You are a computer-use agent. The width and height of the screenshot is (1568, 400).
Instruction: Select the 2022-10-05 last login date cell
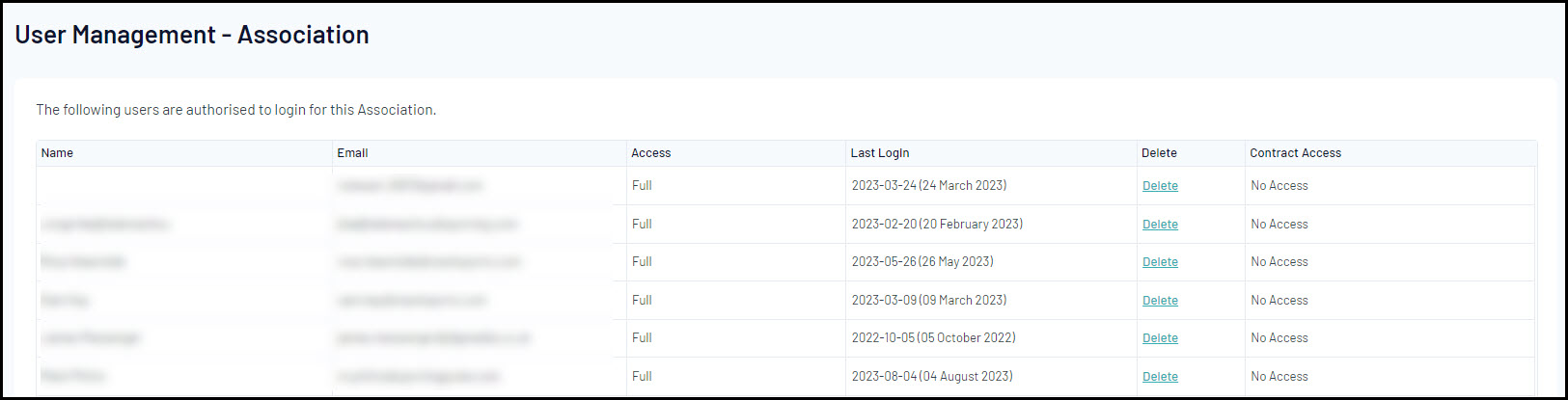tap(933, 338)
